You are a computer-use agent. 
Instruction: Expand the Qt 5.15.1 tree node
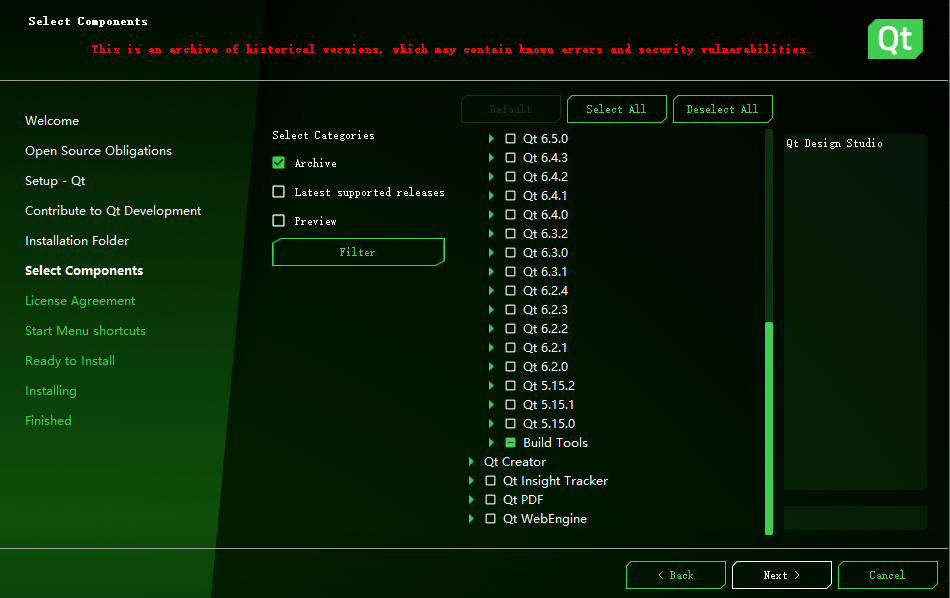click(491, 405)
